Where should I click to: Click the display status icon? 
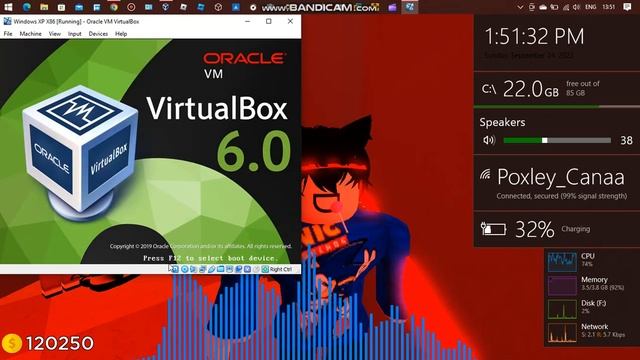pyautogui.click(x=229, y=269)
